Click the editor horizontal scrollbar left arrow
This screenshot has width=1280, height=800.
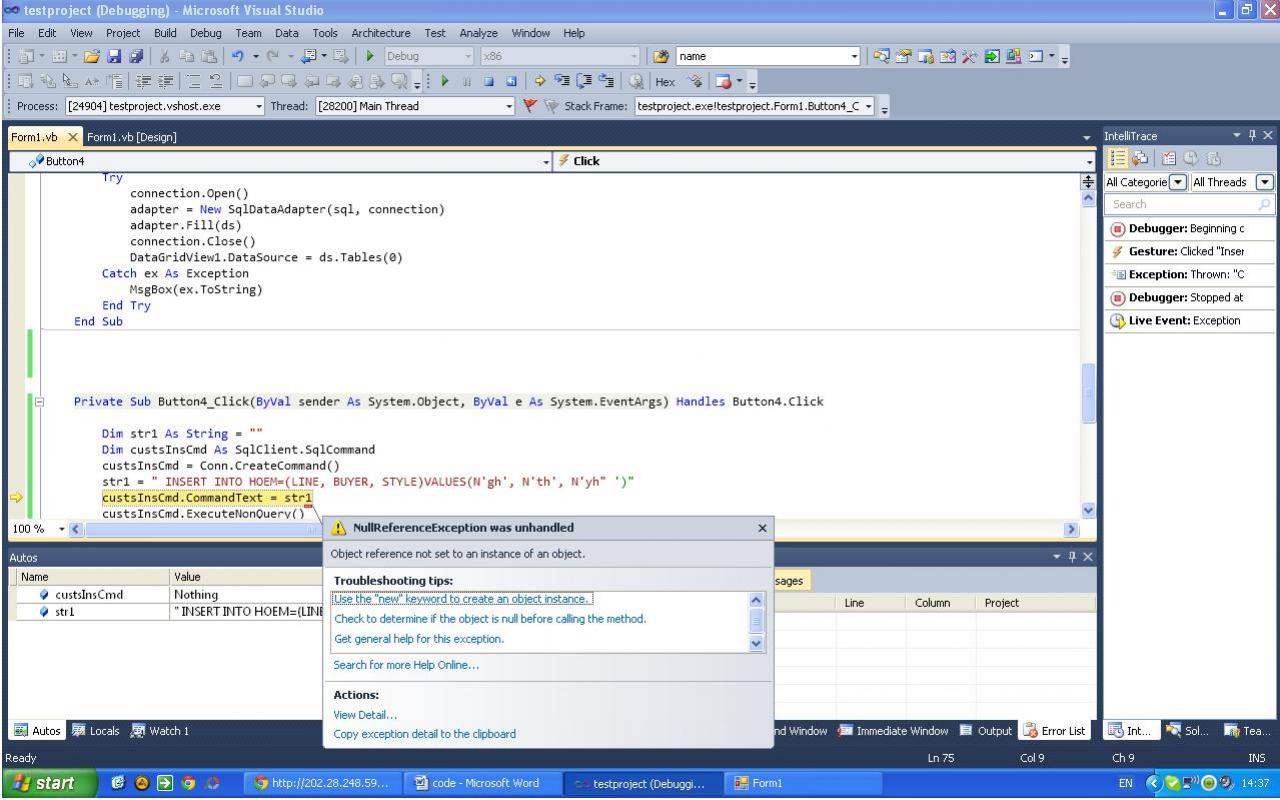tap(77, 528)
